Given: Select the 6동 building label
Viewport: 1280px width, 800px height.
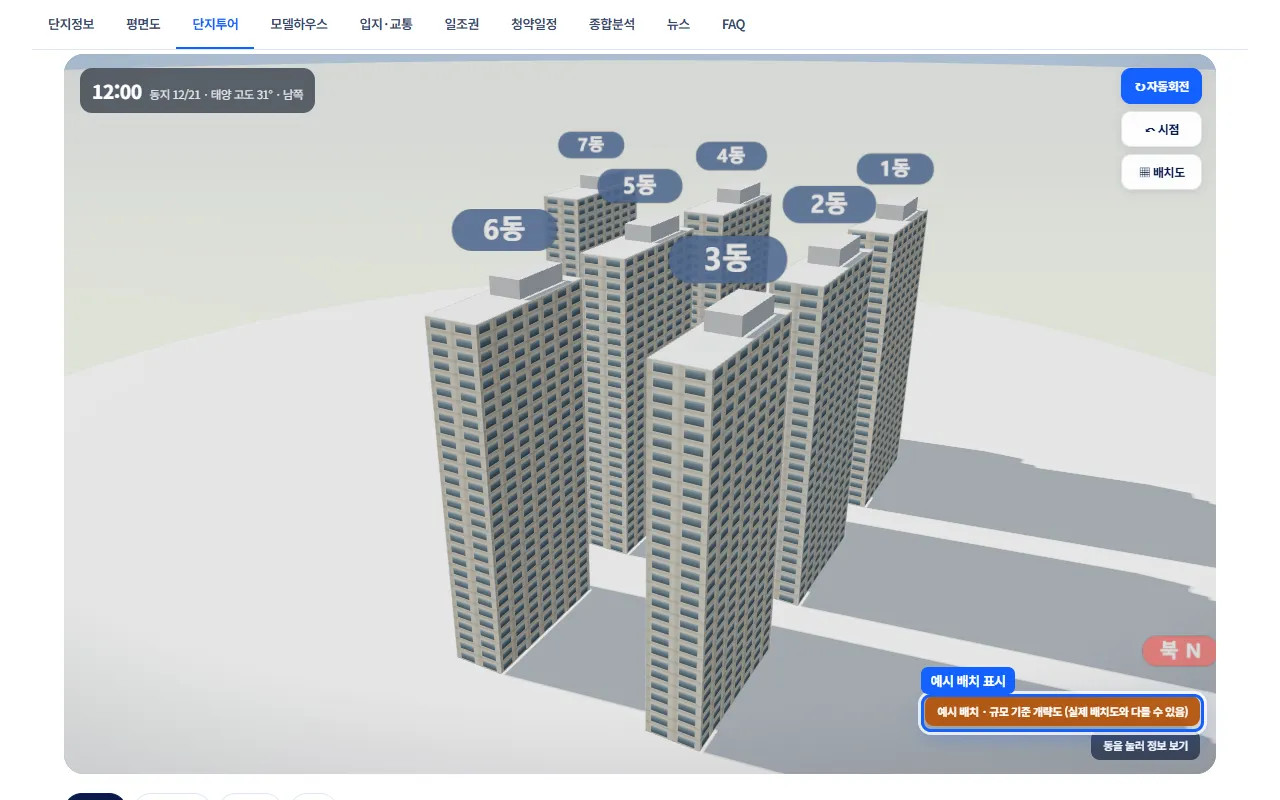Looking at the screenshot, I should point(504,230).
